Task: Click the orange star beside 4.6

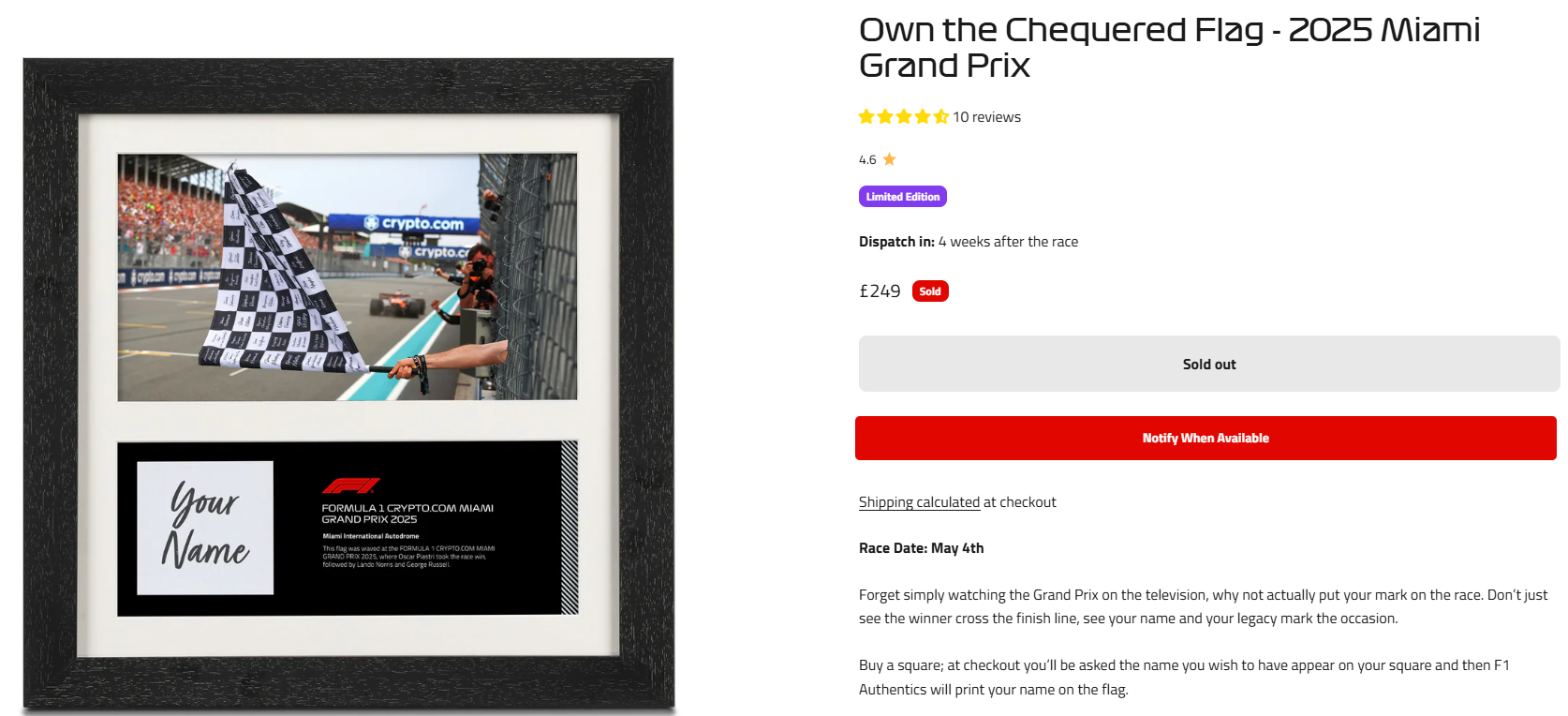Action: pyautogui.click(x=890, y=159)
